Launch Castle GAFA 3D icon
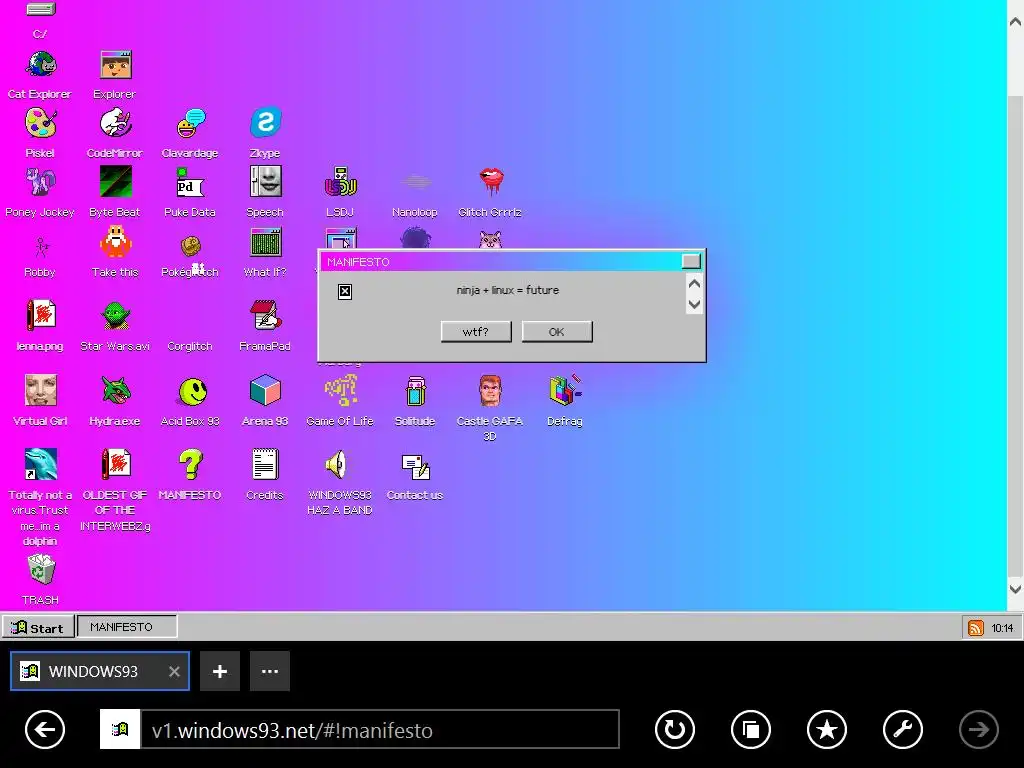Viewport: 1024px width, 768px height. click(490, 391)
